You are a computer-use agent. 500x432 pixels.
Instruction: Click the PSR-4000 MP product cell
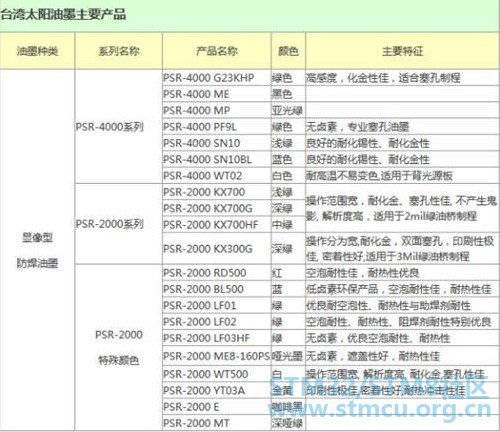217,110
